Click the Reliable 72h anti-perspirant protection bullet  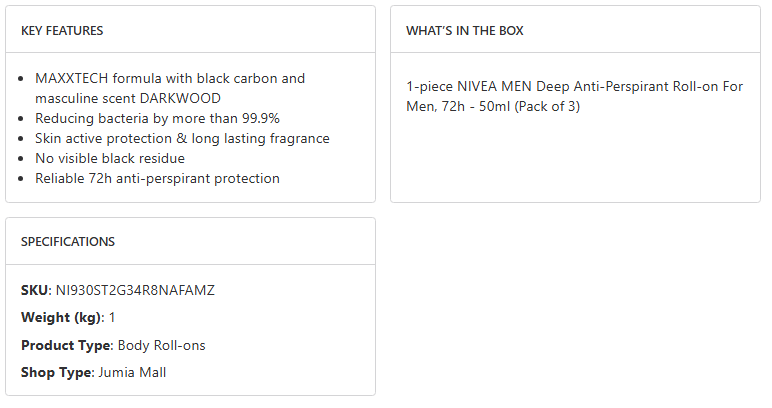[157, 178]
